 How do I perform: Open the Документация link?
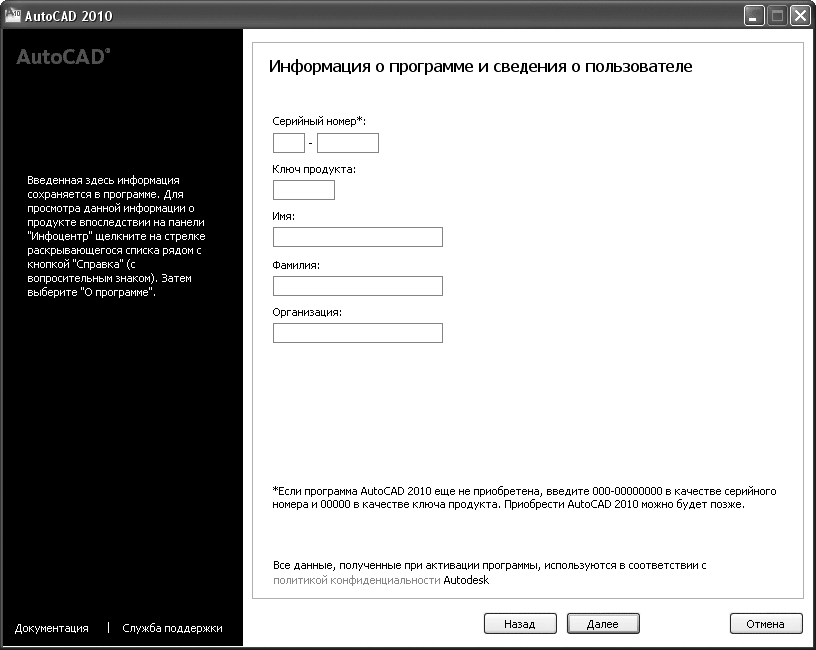(52, 628)
